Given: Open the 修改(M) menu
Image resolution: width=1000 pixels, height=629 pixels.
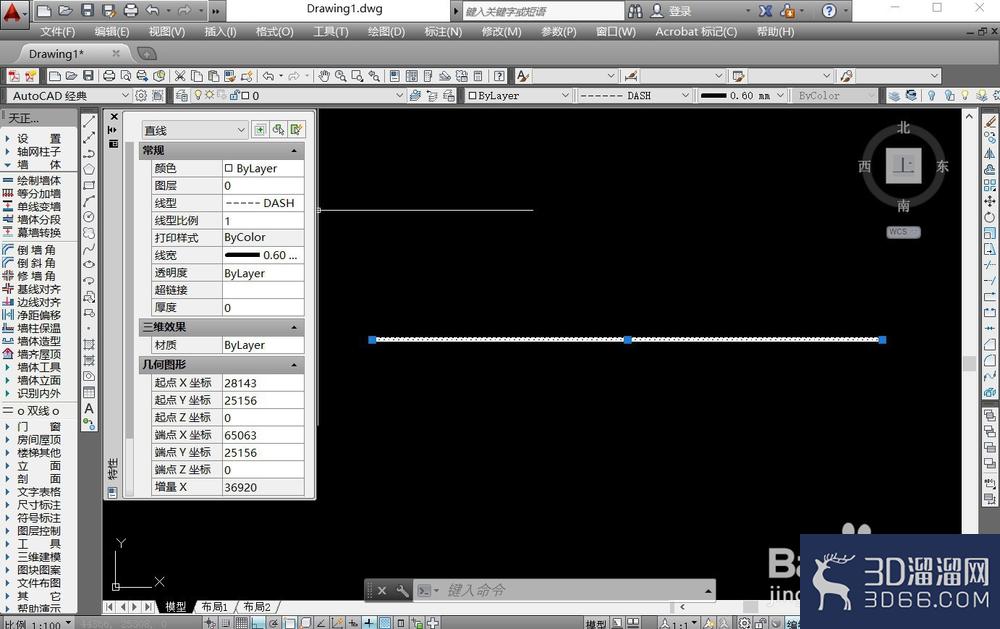Looking at the screenshot, I should click(x=501, y=31).
